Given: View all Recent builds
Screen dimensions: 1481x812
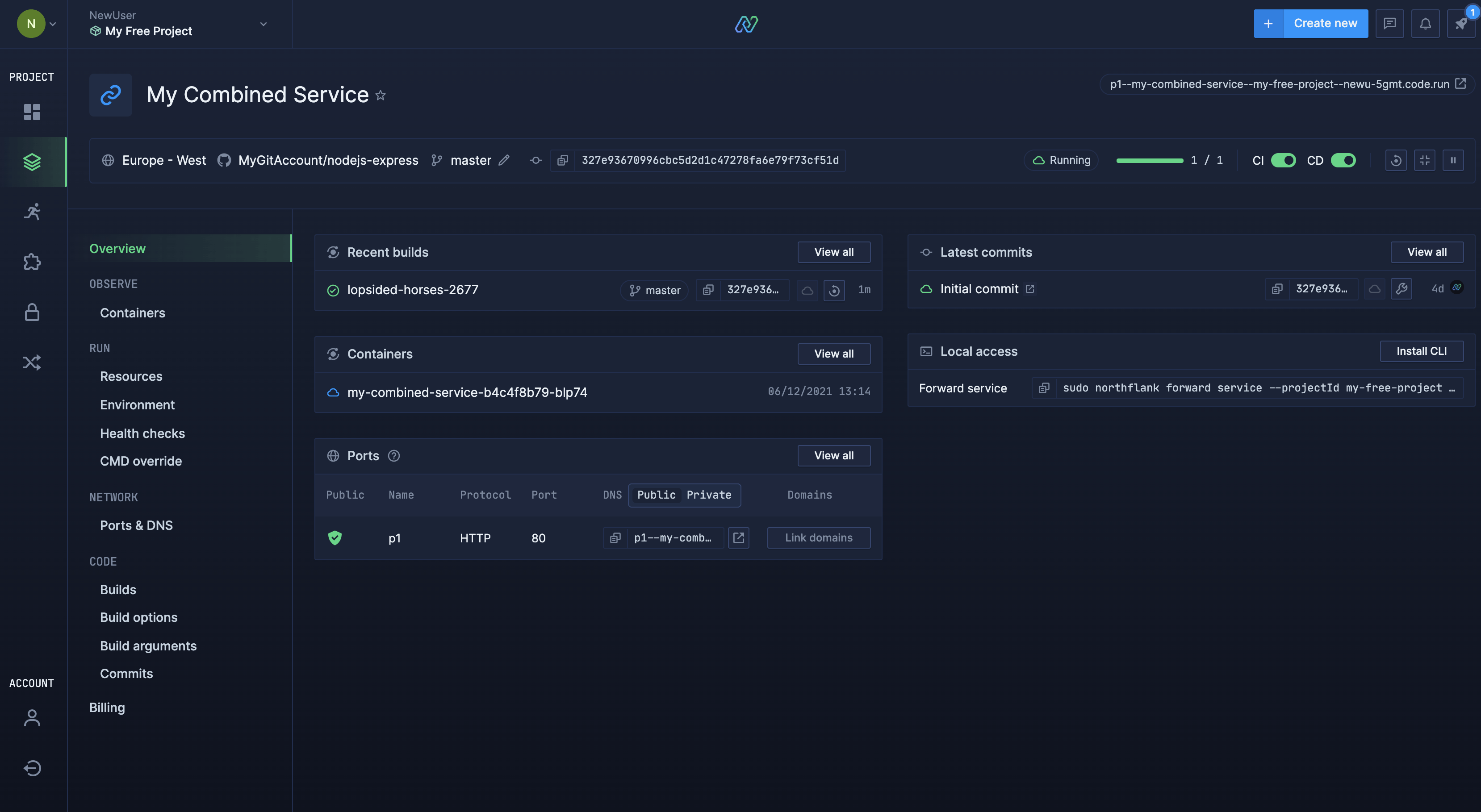Looking at the screenshot, I should [834, 252].
